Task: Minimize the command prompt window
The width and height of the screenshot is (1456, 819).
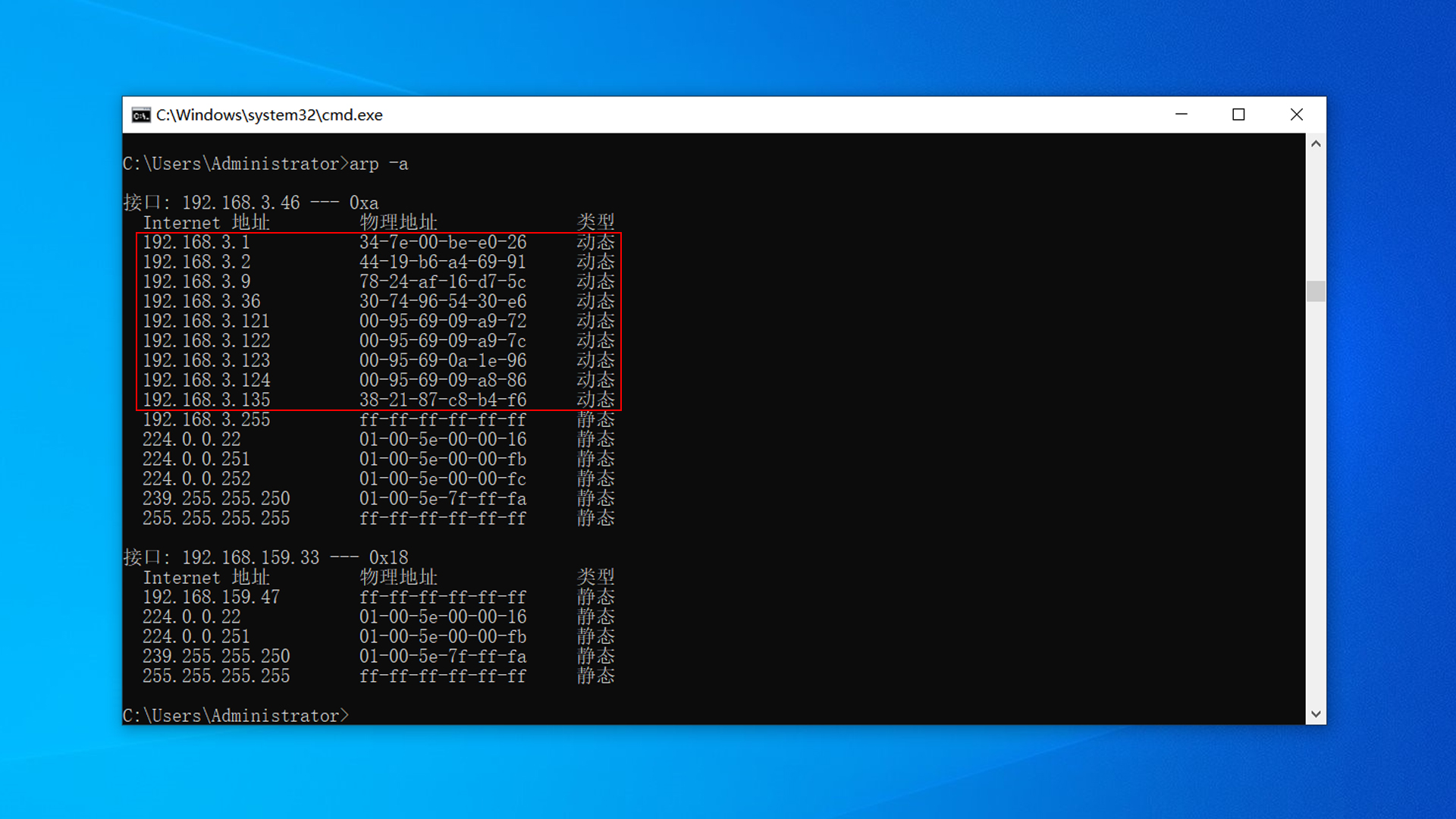Action: [x=1181, y=115]
